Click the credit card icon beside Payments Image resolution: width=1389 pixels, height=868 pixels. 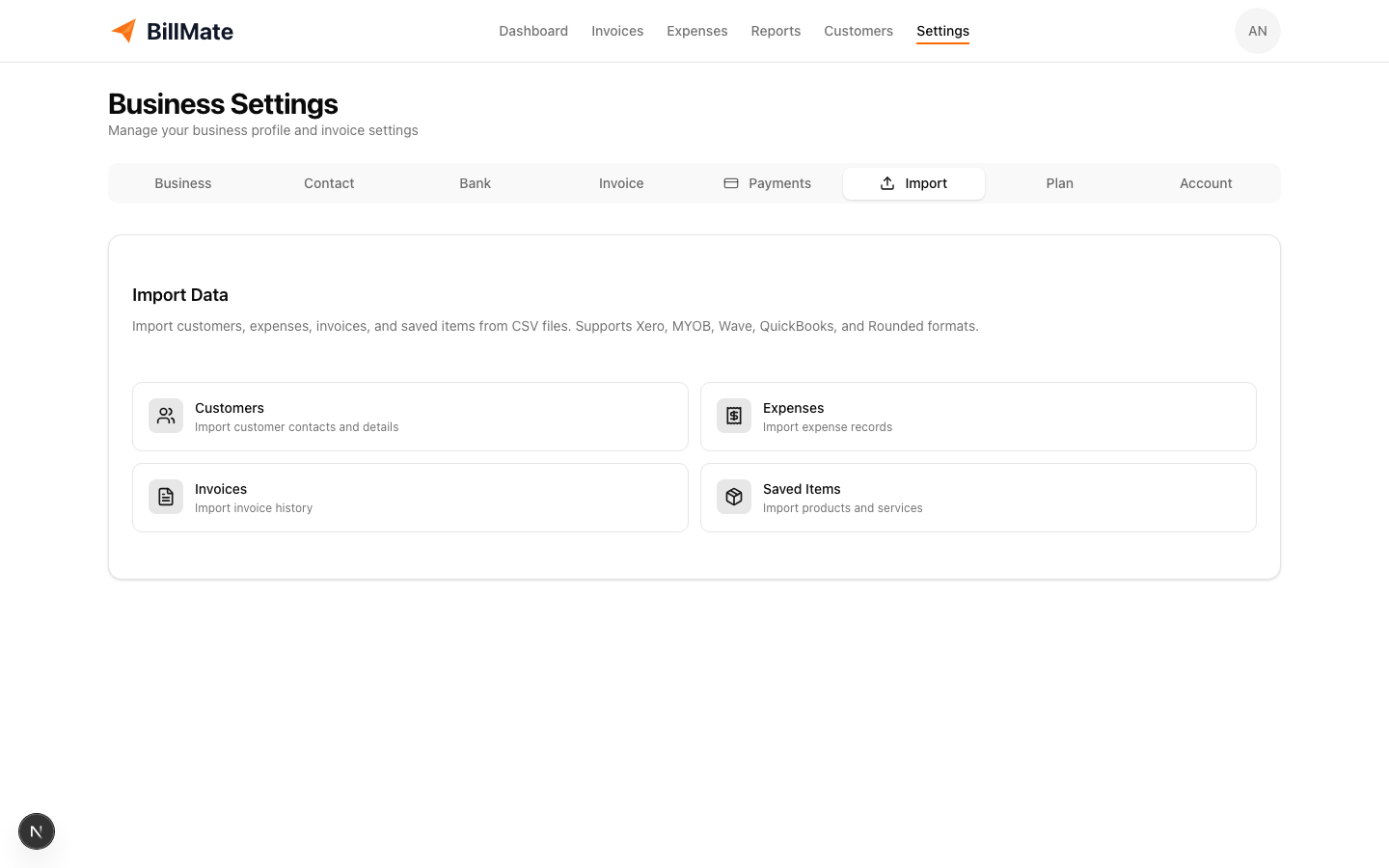tap(731, 182)
